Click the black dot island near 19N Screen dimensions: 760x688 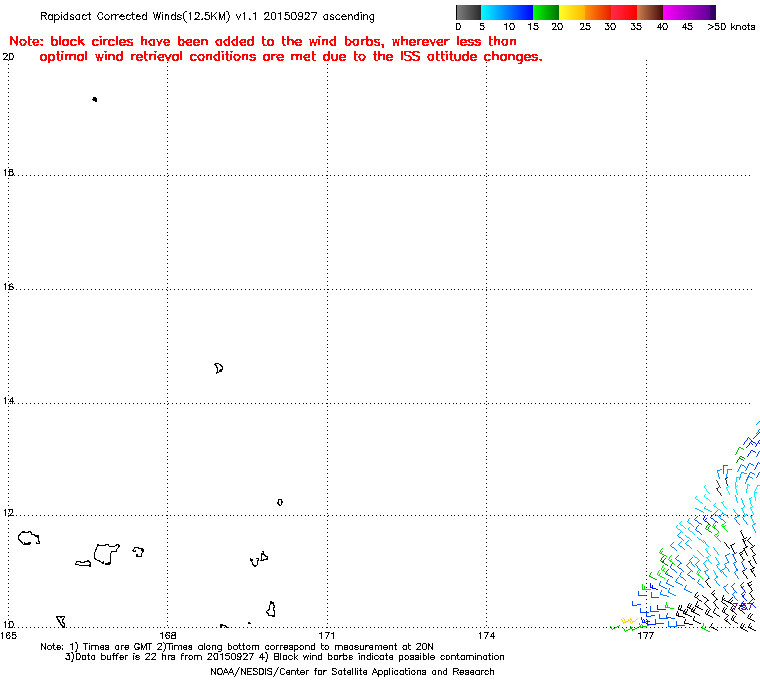click(x=95, y=99)
